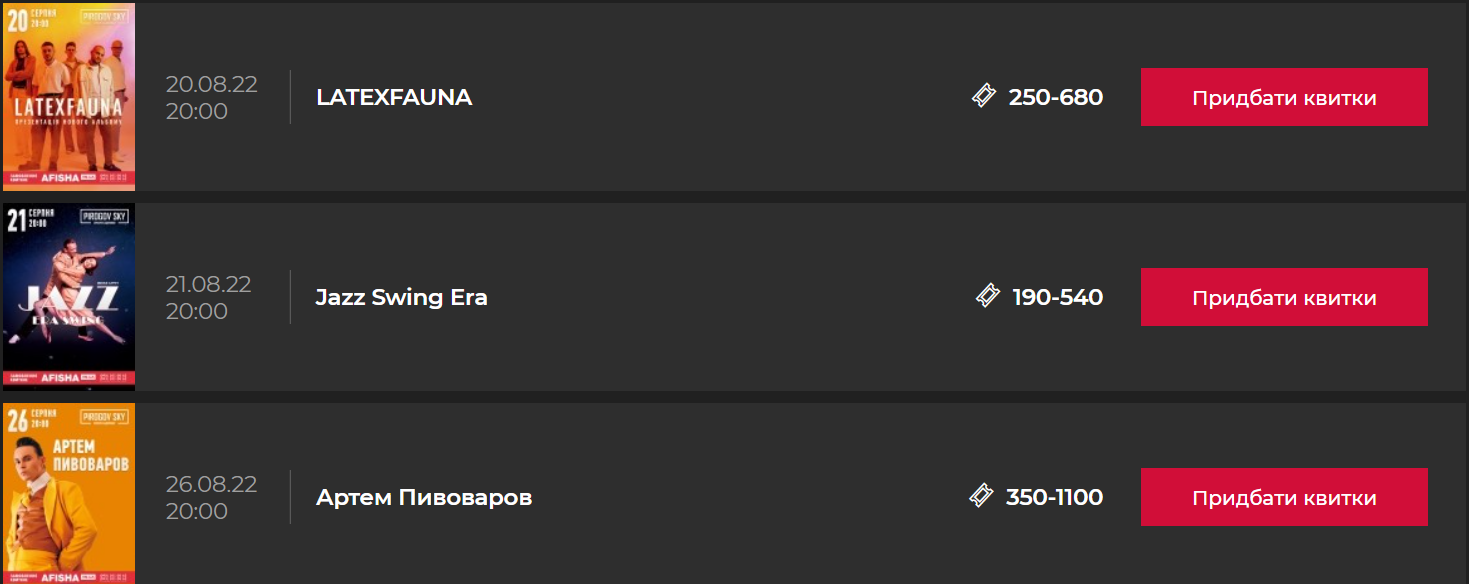Select the Jazz Swing Era event title
The image size is (1469, 584).
402,297
